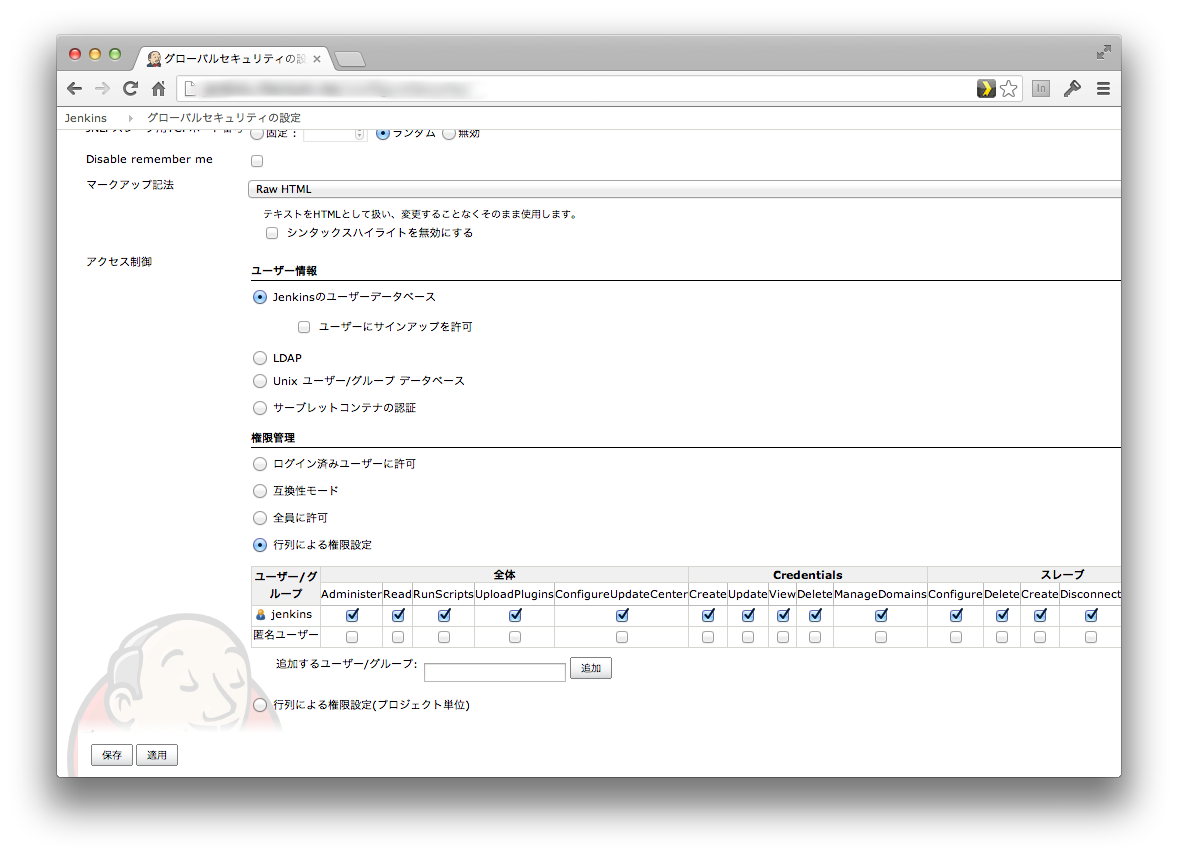
Task: Click the port number stepper by 固定
Action: [360, 134]
